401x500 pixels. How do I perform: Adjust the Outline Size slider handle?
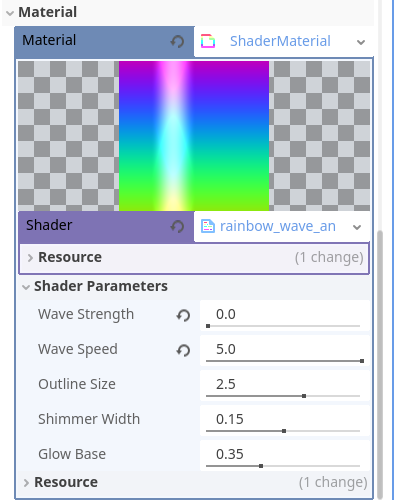(x=304, y=396)
